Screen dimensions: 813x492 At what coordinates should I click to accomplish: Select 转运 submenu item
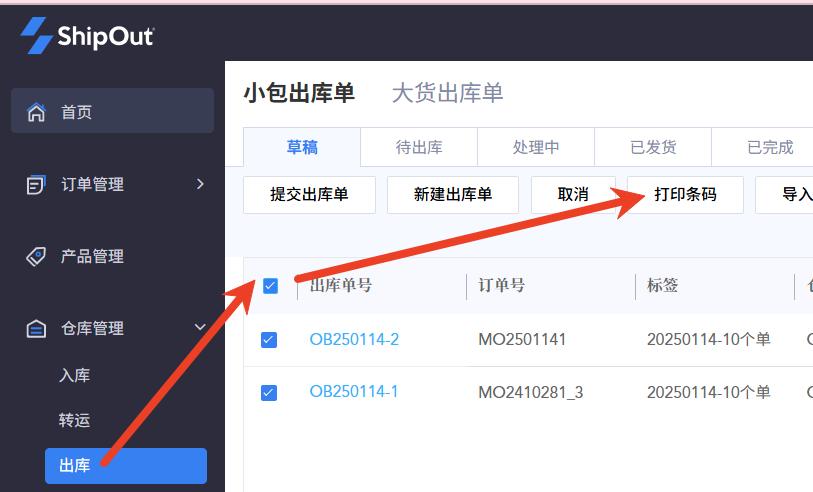75,419
